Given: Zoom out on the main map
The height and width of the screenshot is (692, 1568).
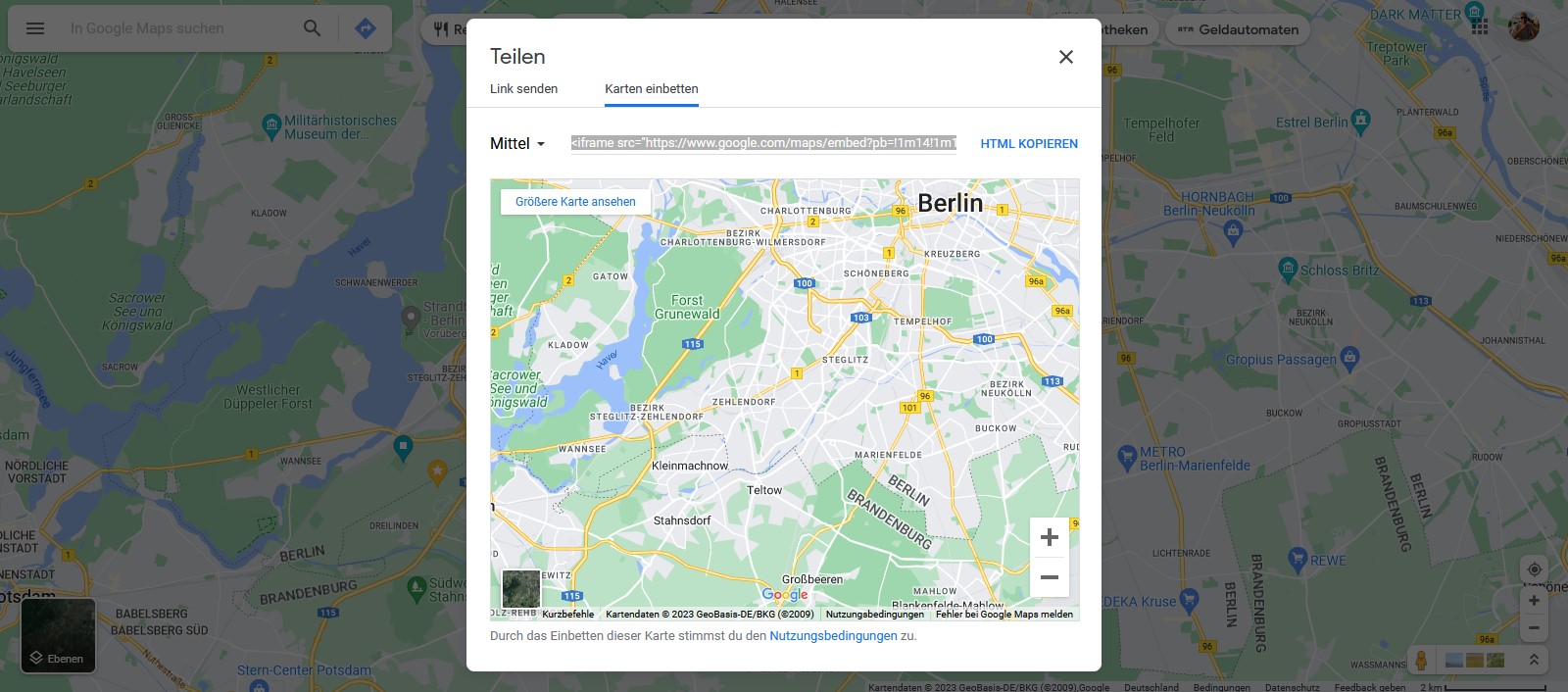Looking at the screenshot, I should pos(1534,627).
